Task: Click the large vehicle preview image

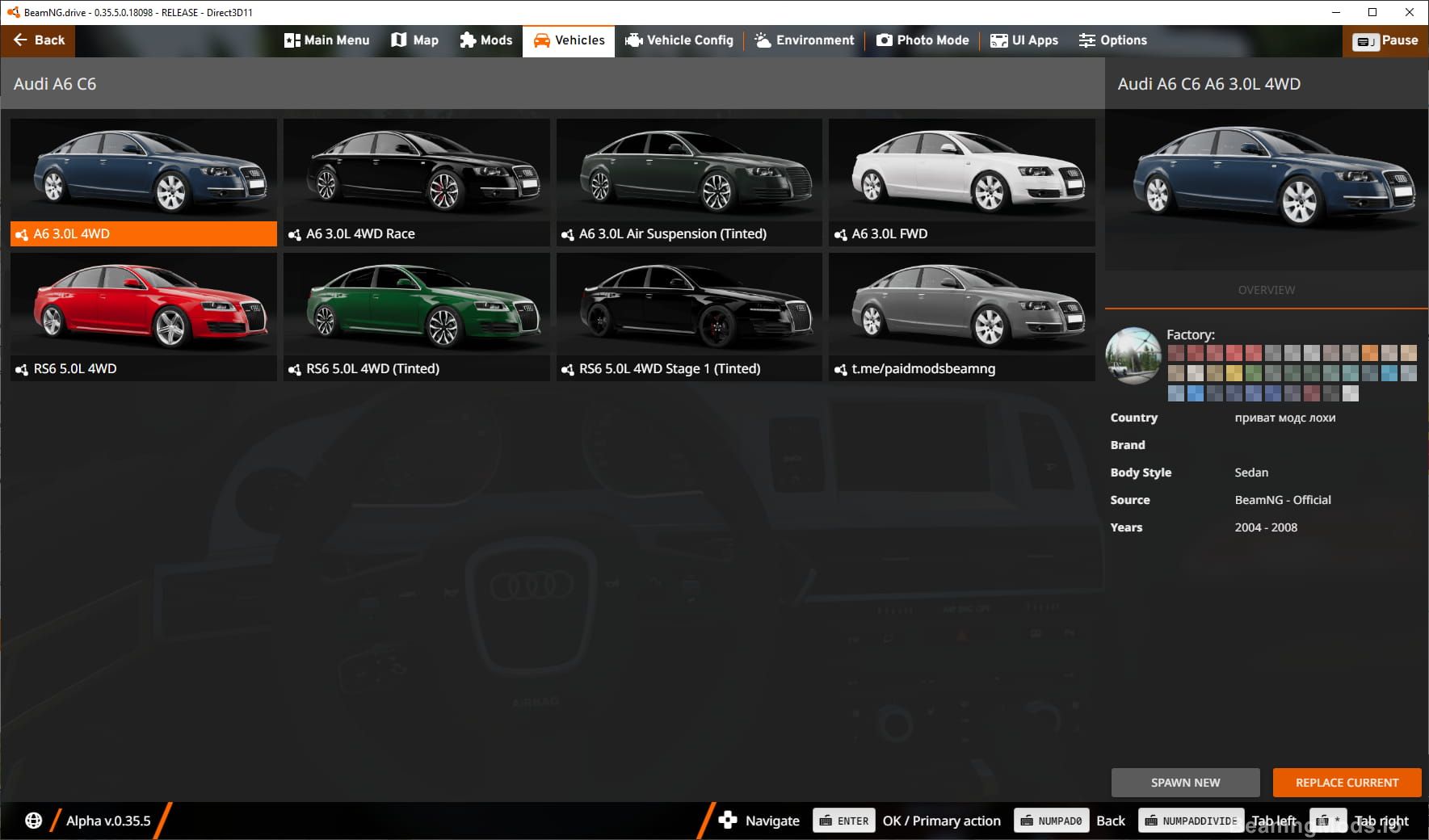Action: point(1266,189)
